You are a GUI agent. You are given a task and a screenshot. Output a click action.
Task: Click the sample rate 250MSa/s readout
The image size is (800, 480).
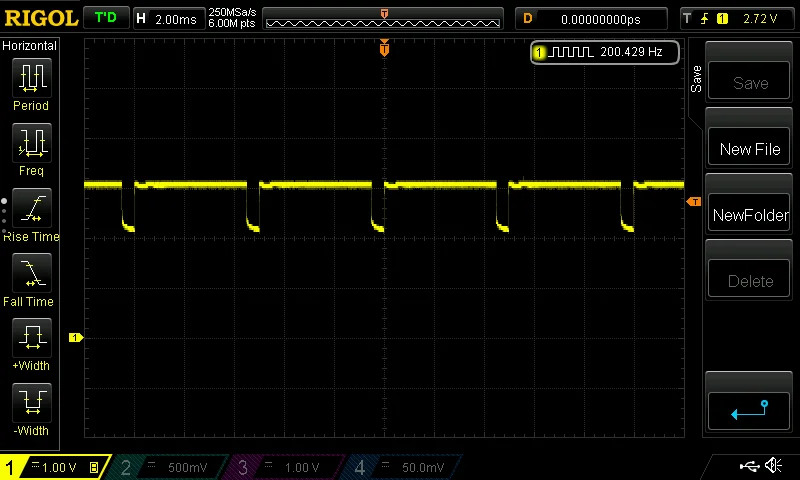pos(232,13)
